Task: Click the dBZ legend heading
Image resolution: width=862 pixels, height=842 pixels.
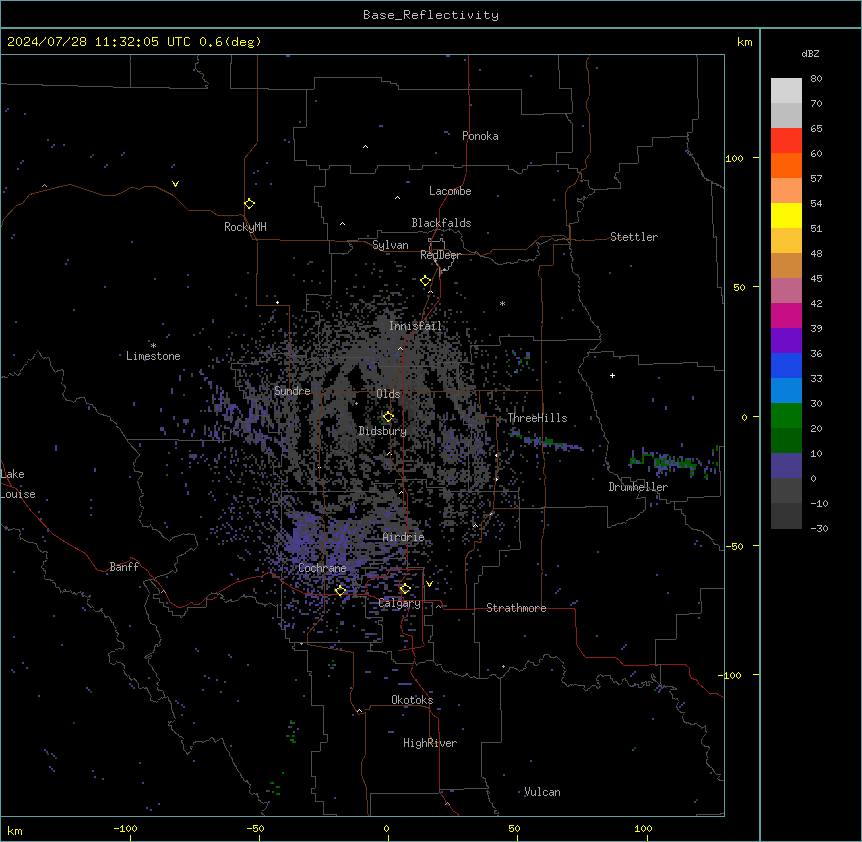Action: [810, 53]
